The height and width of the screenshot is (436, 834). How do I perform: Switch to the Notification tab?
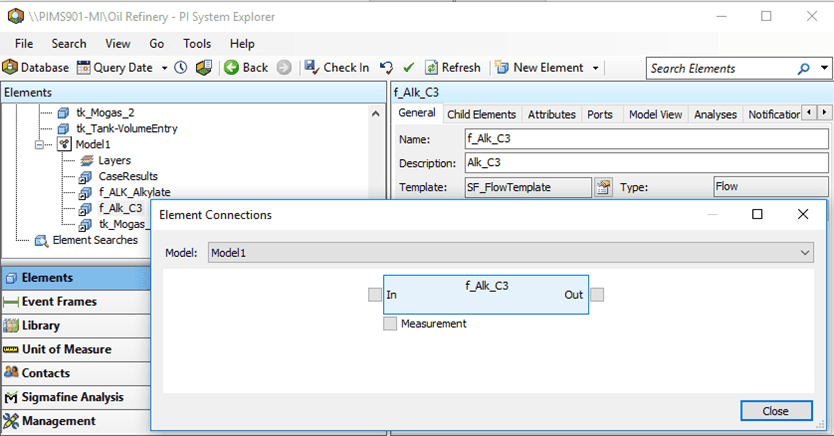pyautogui.click(x=773, y=114)
